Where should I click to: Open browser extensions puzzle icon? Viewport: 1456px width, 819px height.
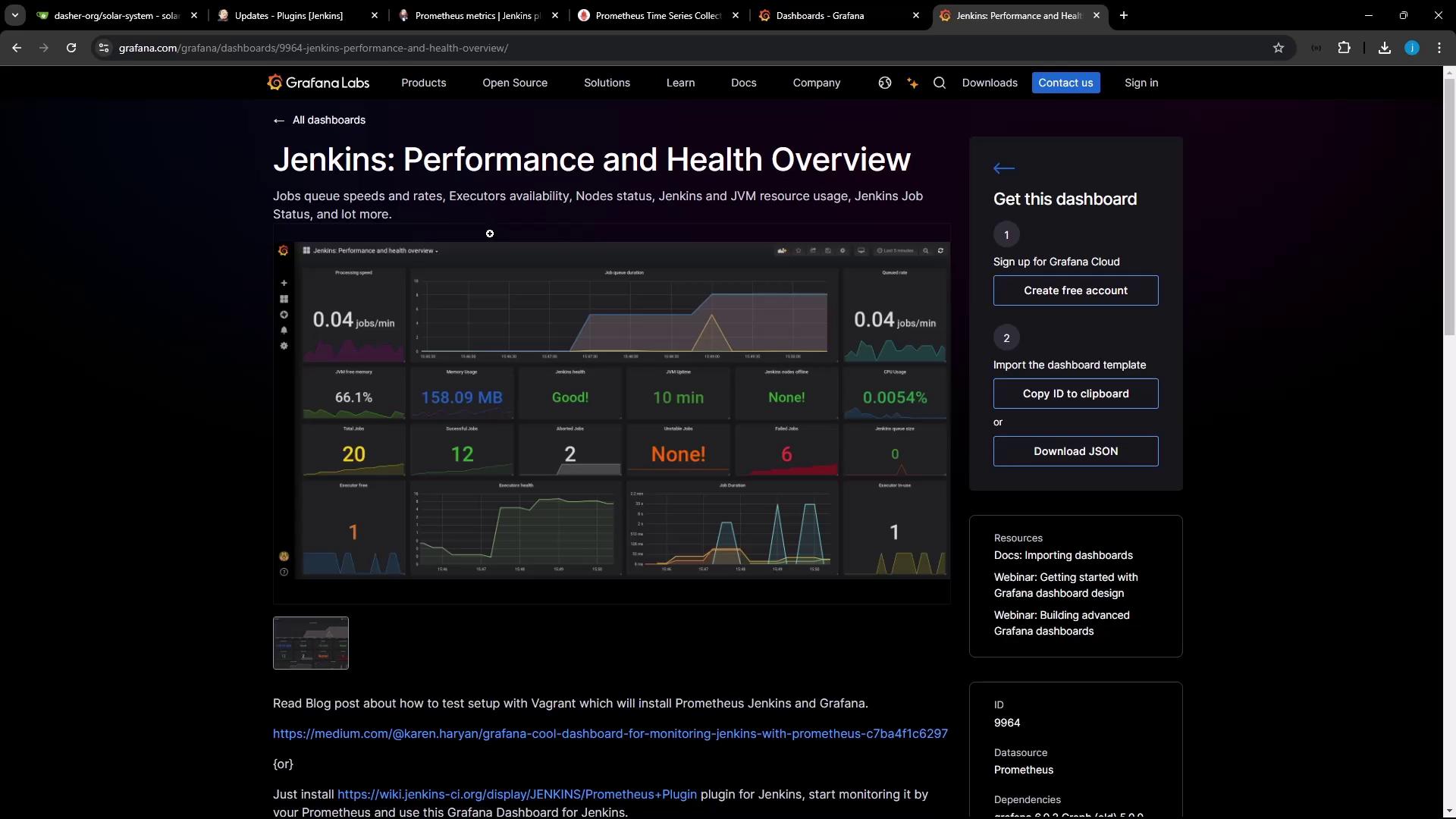point(1344,48)
